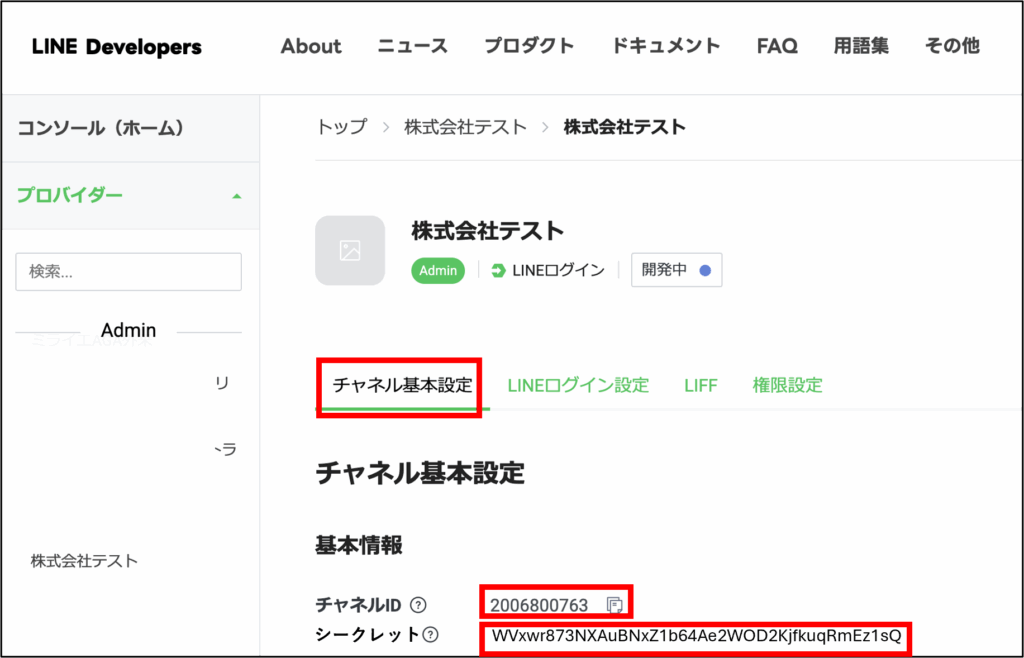
Task: Open the その他 header menu
Action: click(952, 46)
